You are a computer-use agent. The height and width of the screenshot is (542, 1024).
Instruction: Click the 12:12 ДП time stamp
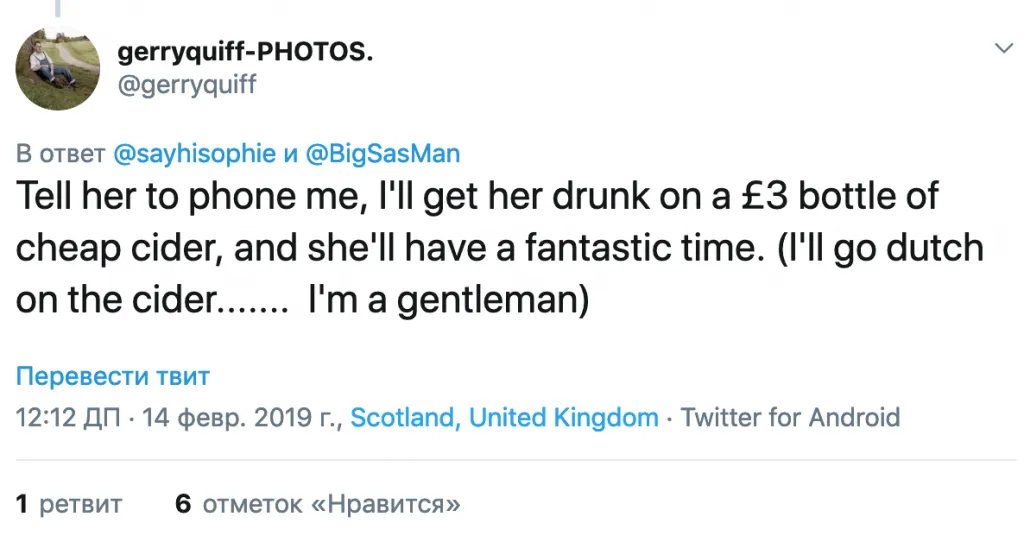(71, 417)
